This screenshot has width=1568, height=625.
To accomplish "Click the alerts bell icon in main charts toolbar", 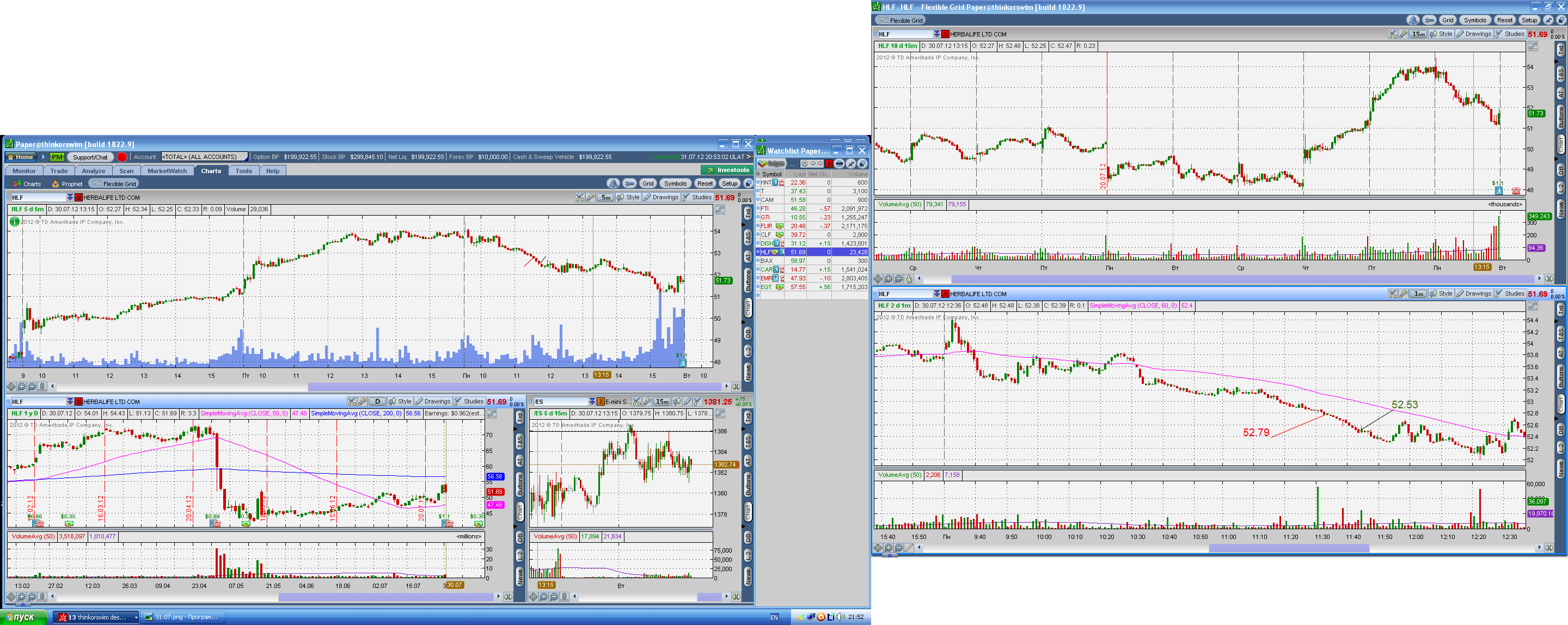I will click(613, 184).
